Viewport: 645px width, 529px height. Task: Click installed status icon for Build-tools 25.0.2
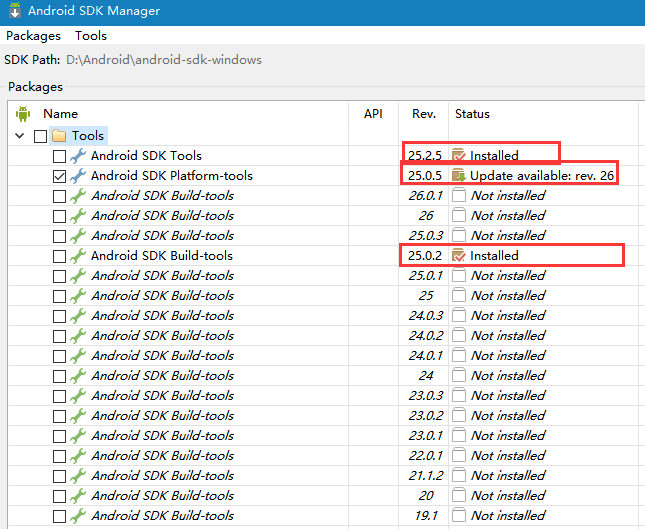pos(459,255)
